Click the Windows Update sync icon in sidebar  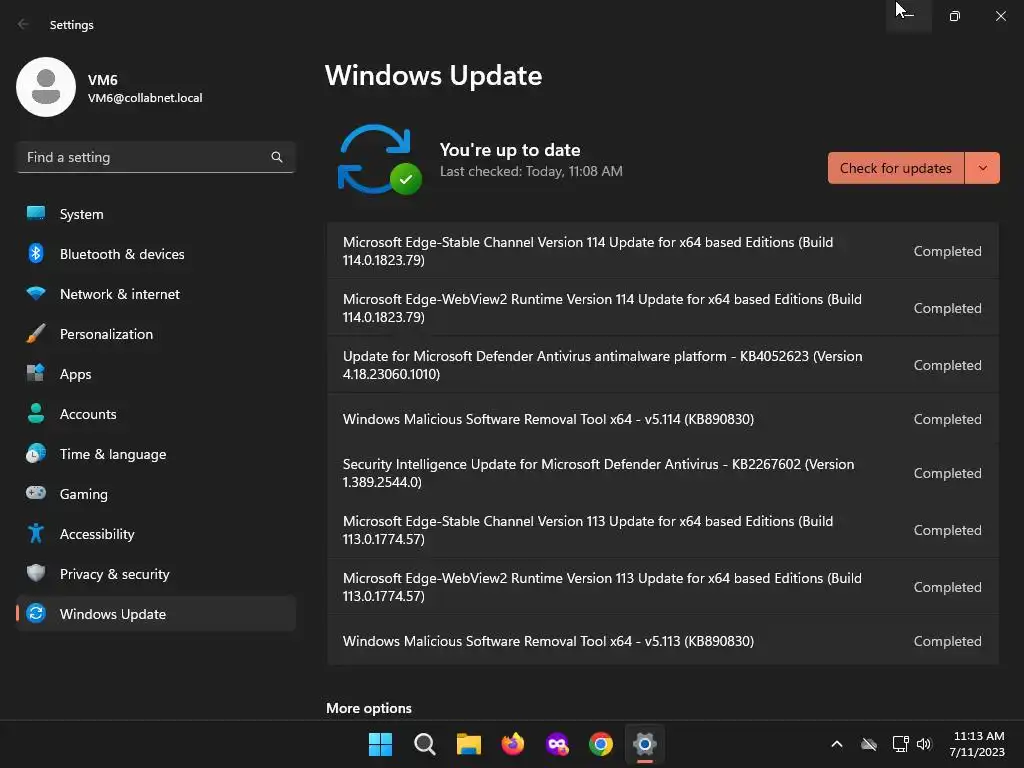(36, 613)
